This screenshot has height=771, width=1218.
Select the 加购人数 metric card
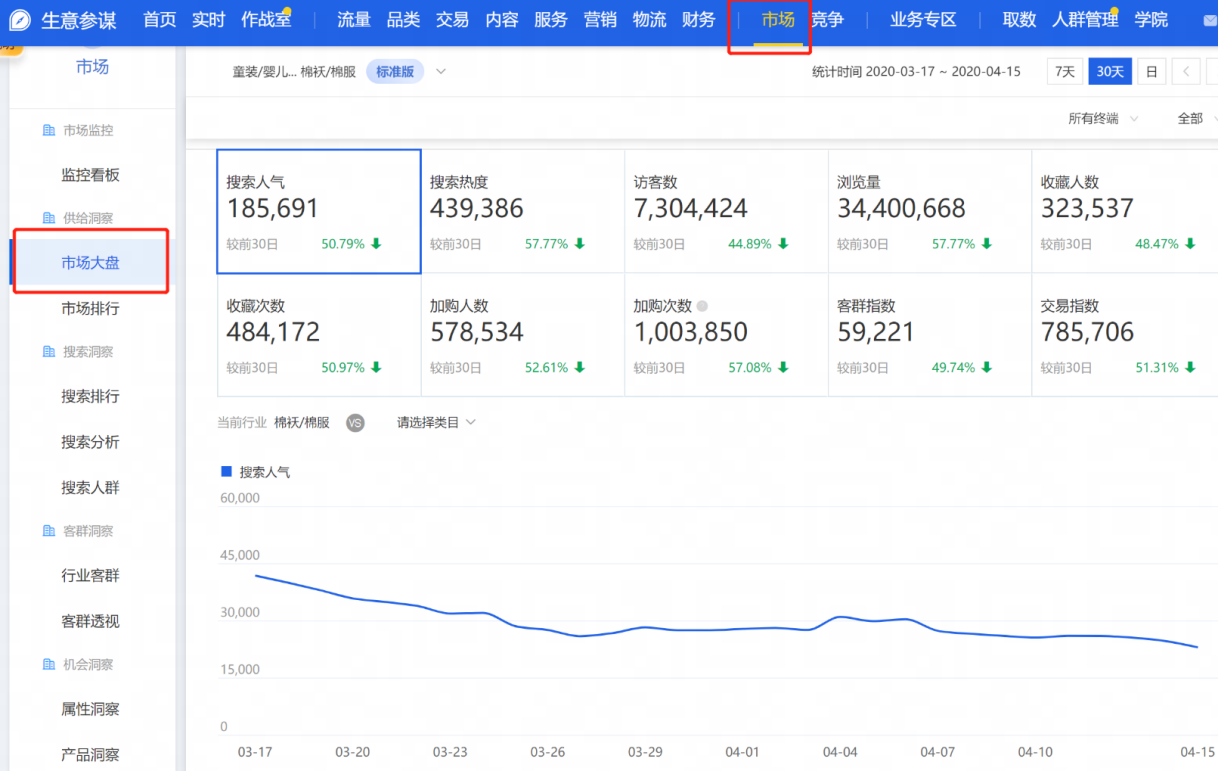pos(523,335)
